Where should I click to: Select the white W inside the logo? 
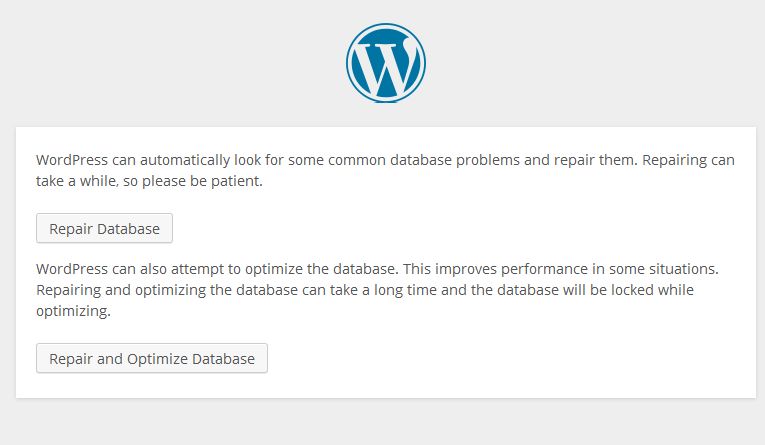click(386, 66)
